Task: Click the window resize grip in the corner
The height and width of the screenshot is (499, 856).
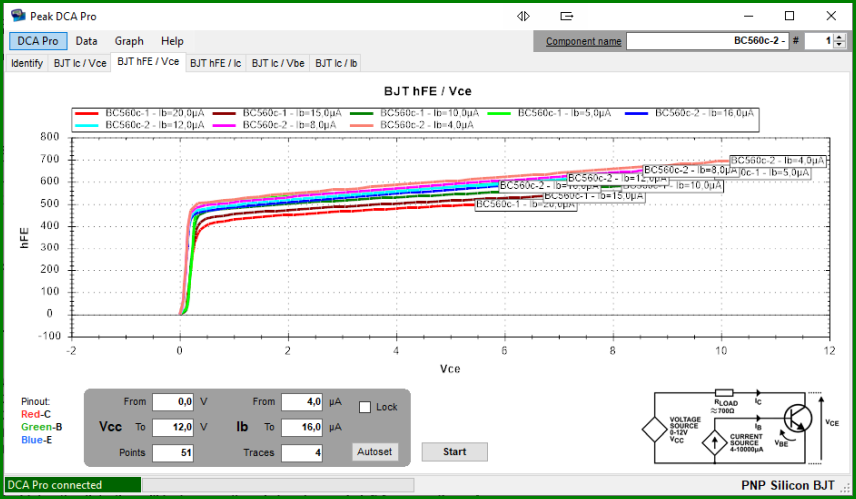Action: (x=846, y=486)
